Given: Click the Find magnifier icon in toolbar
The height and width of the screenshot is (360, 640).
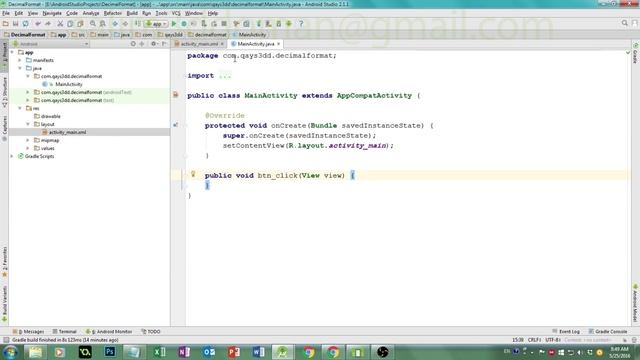Looking at the screenshot, I should tap(93, 24).
